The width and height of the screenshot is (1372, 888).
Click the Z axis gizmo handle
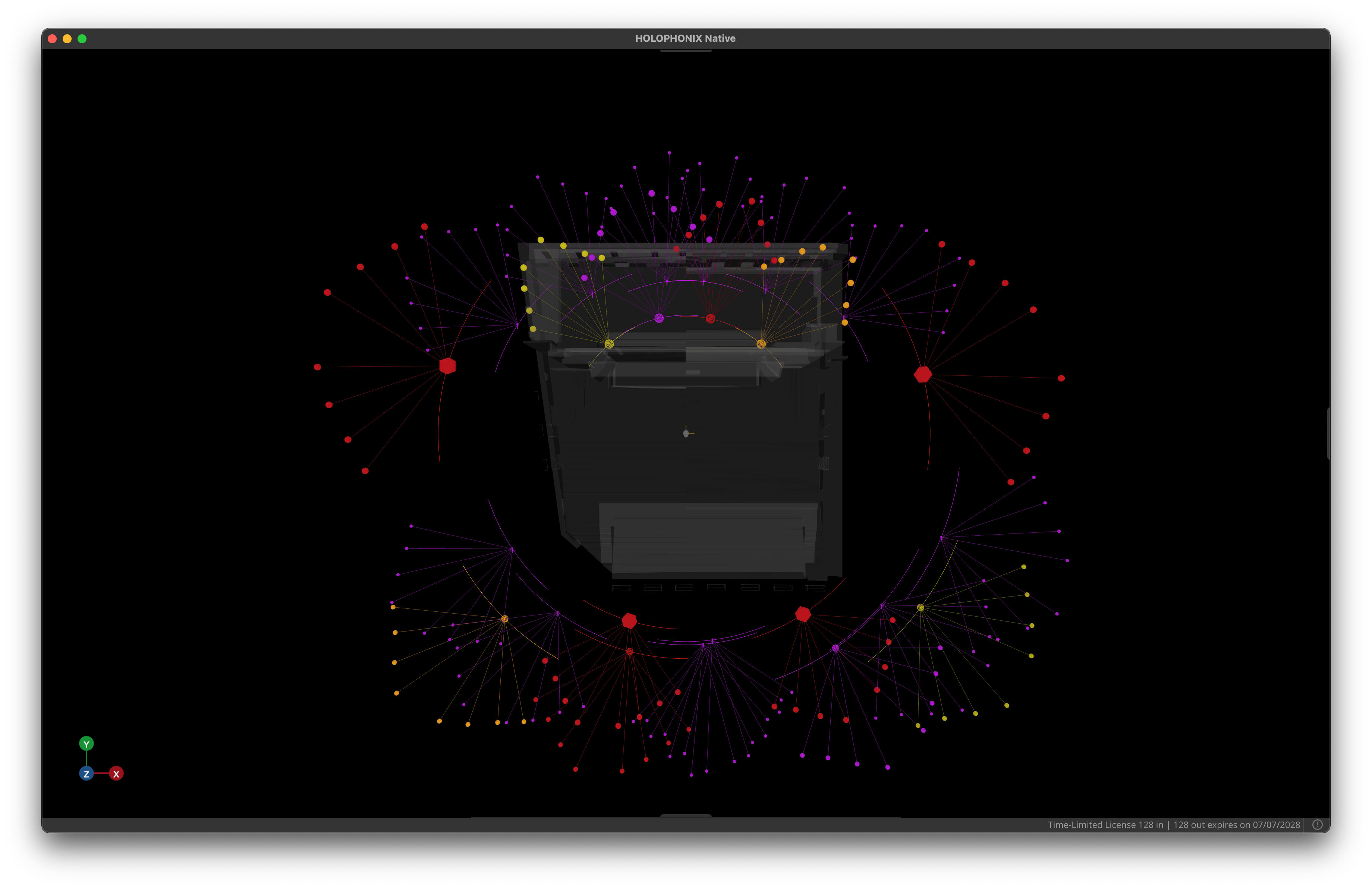pos(86,774)
